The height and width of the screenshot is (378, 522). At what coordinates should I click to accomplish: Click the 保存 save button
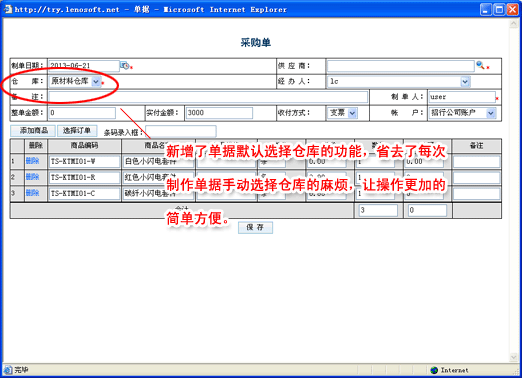[x=255, y=227]
